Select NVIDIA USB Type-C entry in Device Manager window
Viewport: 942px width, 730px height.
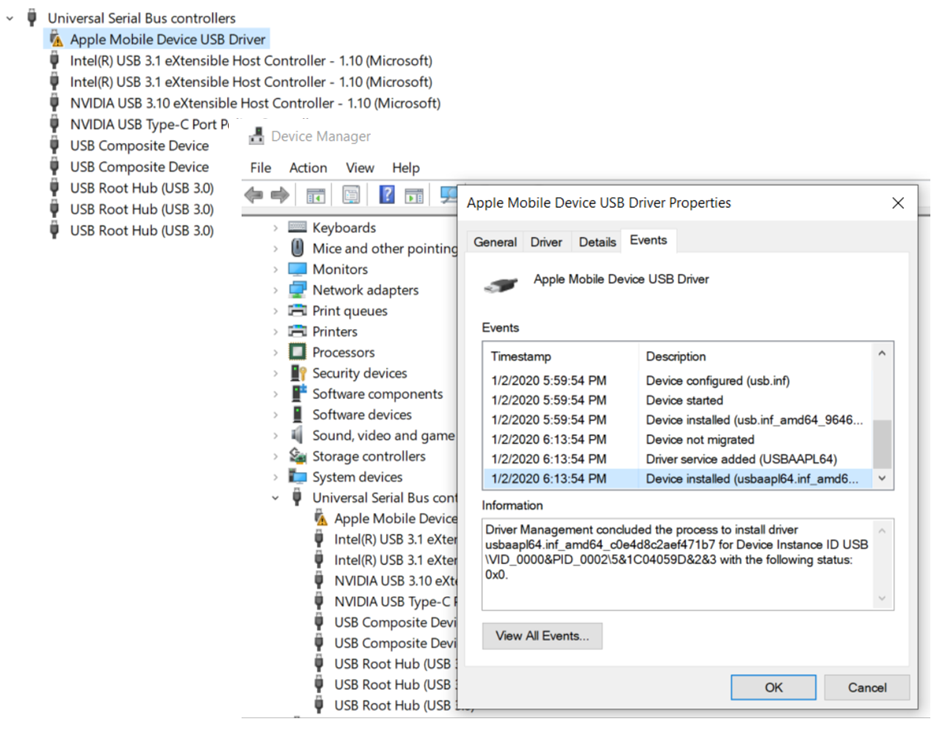pyautogui.click(x=396, y=601)
